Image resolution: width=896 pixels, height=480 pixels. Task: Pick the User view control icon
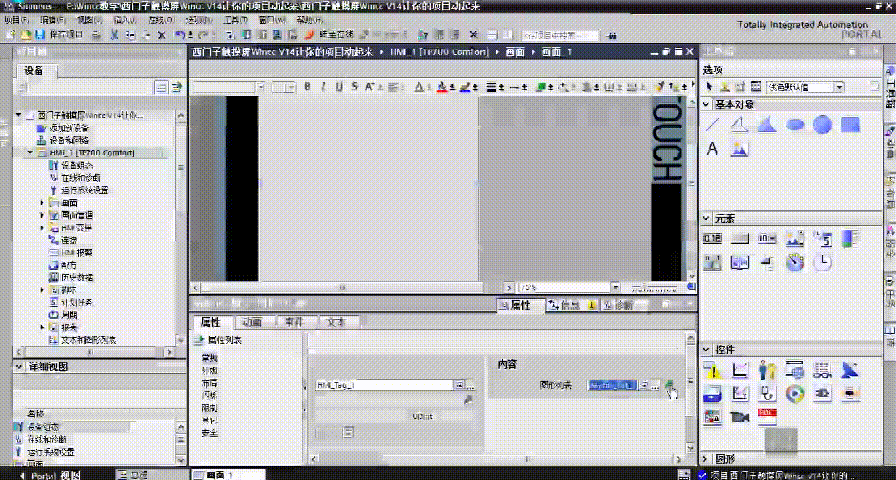(767, 370)
